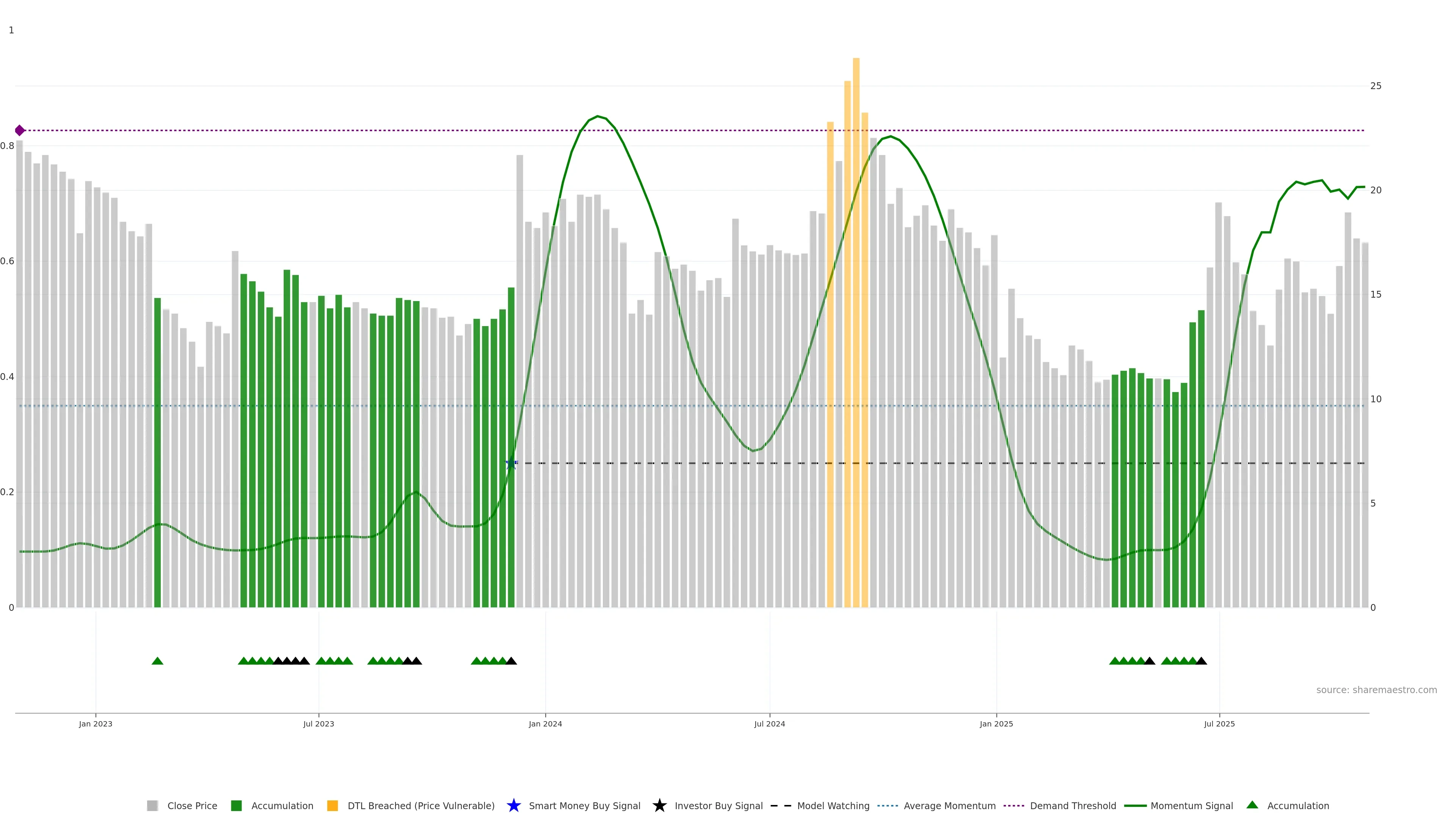Click the green Accumulation triangle legend icon

pos(1252,805)
